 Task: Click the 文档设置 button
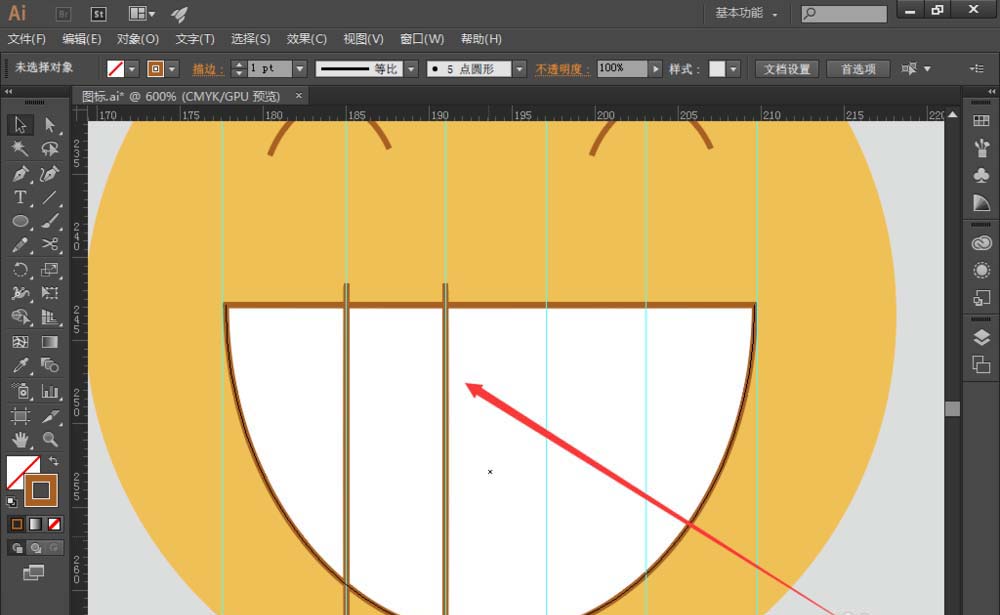787,69
